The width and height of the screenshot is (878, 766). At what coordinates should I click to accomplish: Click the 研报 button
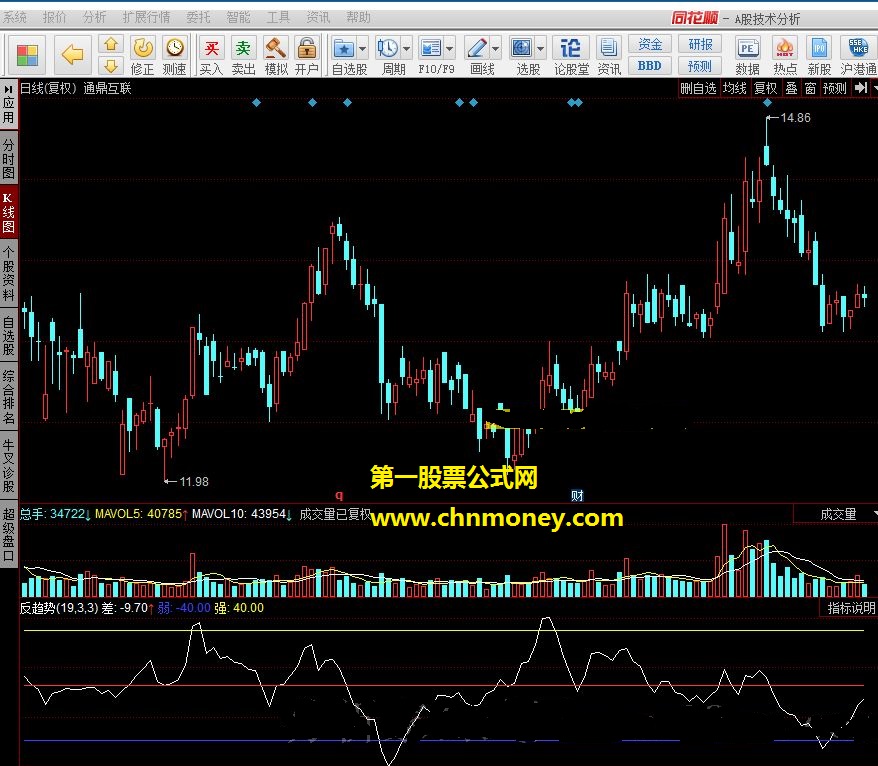pyautogui.click(x=700, y=44)
